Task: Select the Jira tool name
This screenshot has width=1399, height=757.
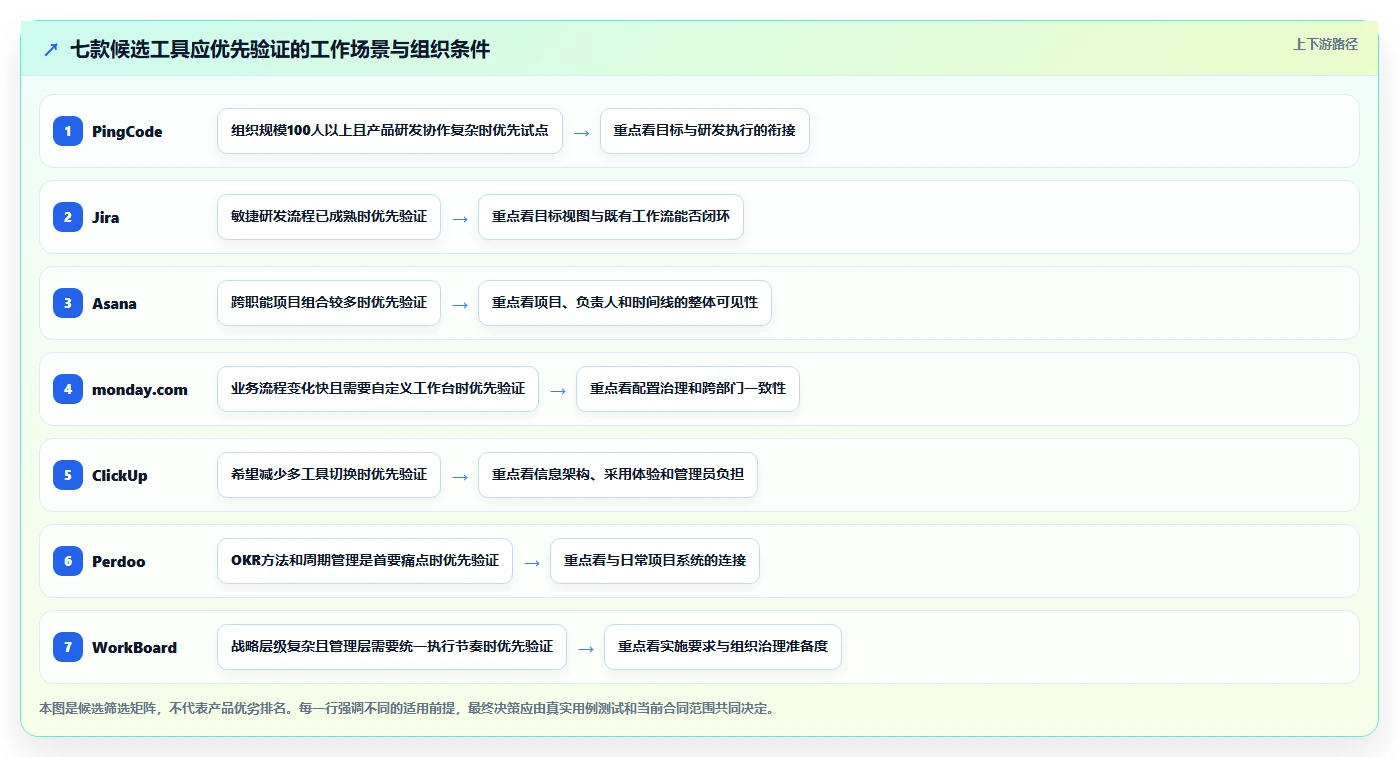Action: 105,218
